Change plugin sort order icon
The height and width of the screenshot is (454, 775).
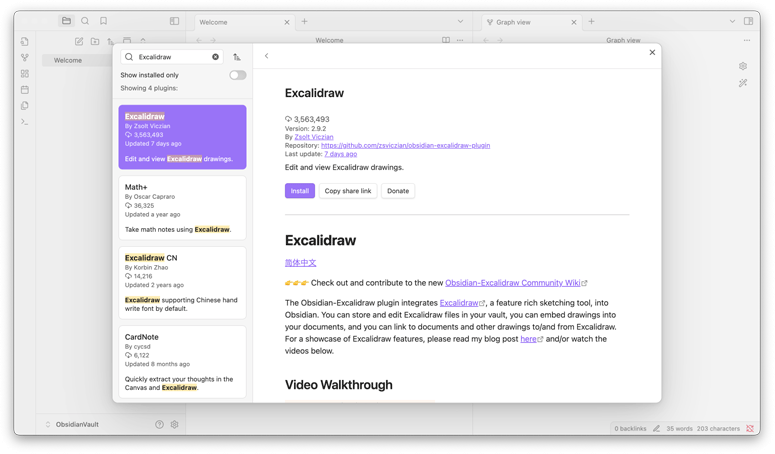pos(237,57)
